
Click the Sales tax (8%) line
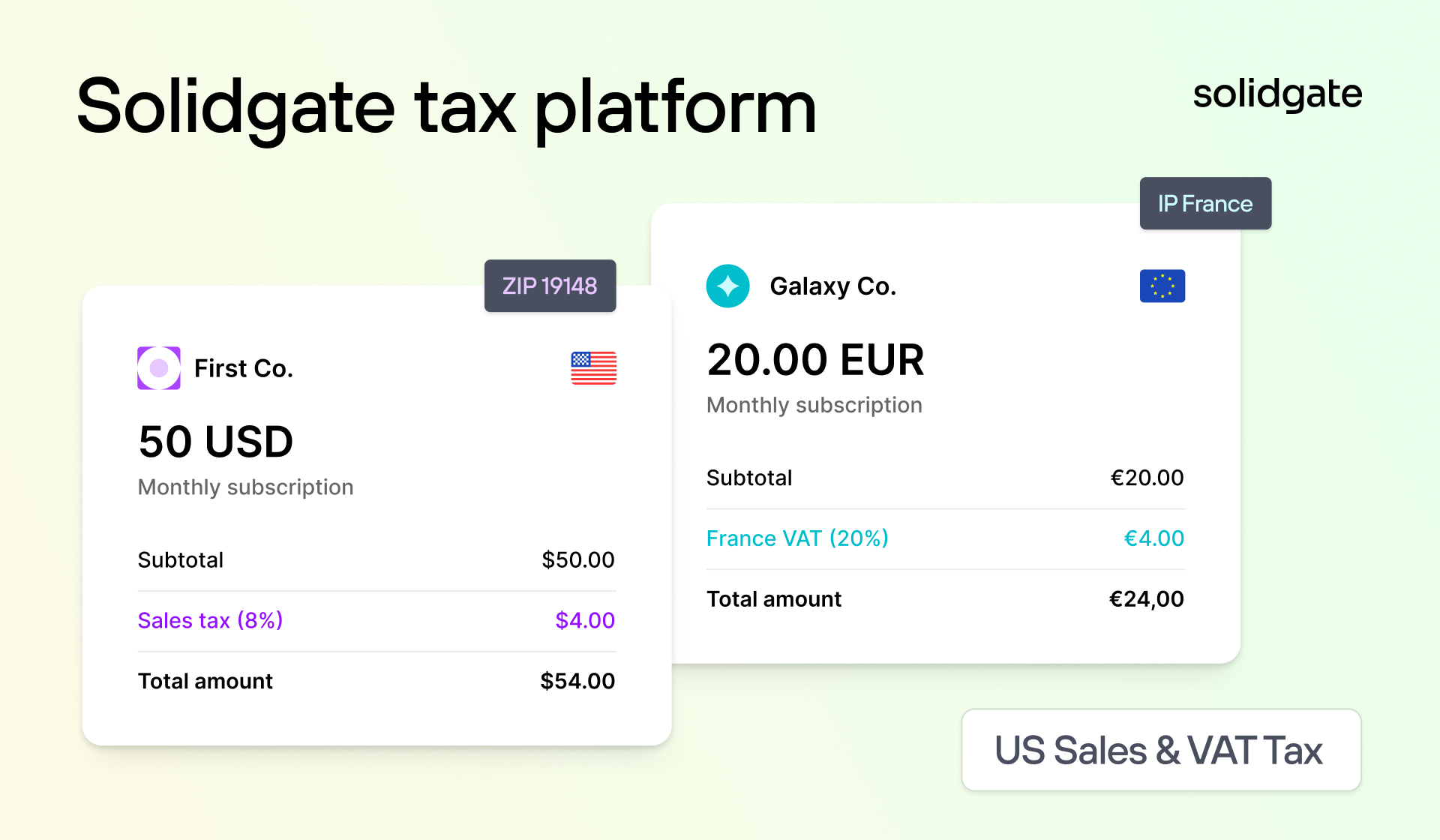[x=376, y=621]
